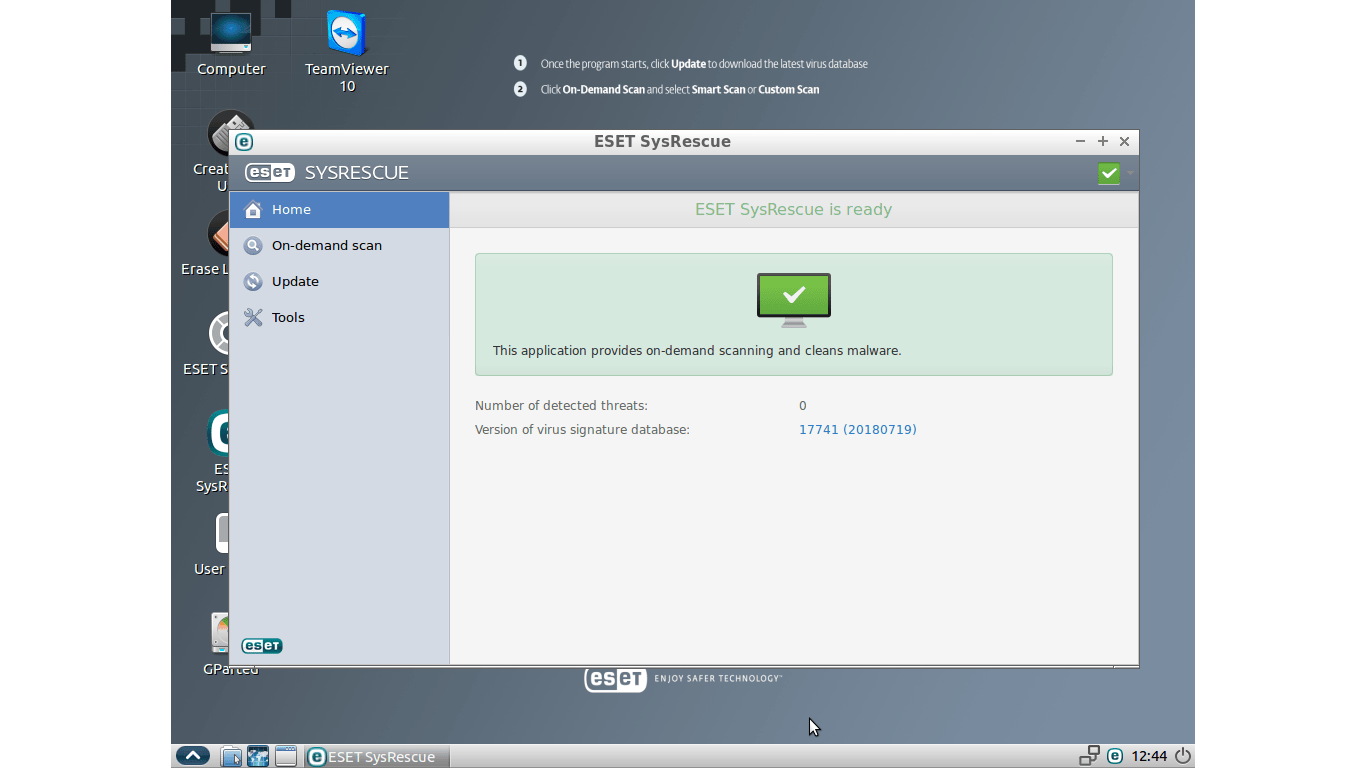This screenshot has height=768, width=1365.
Task: Launch TeamViewer 10 from the desktop
Action: 346,50
